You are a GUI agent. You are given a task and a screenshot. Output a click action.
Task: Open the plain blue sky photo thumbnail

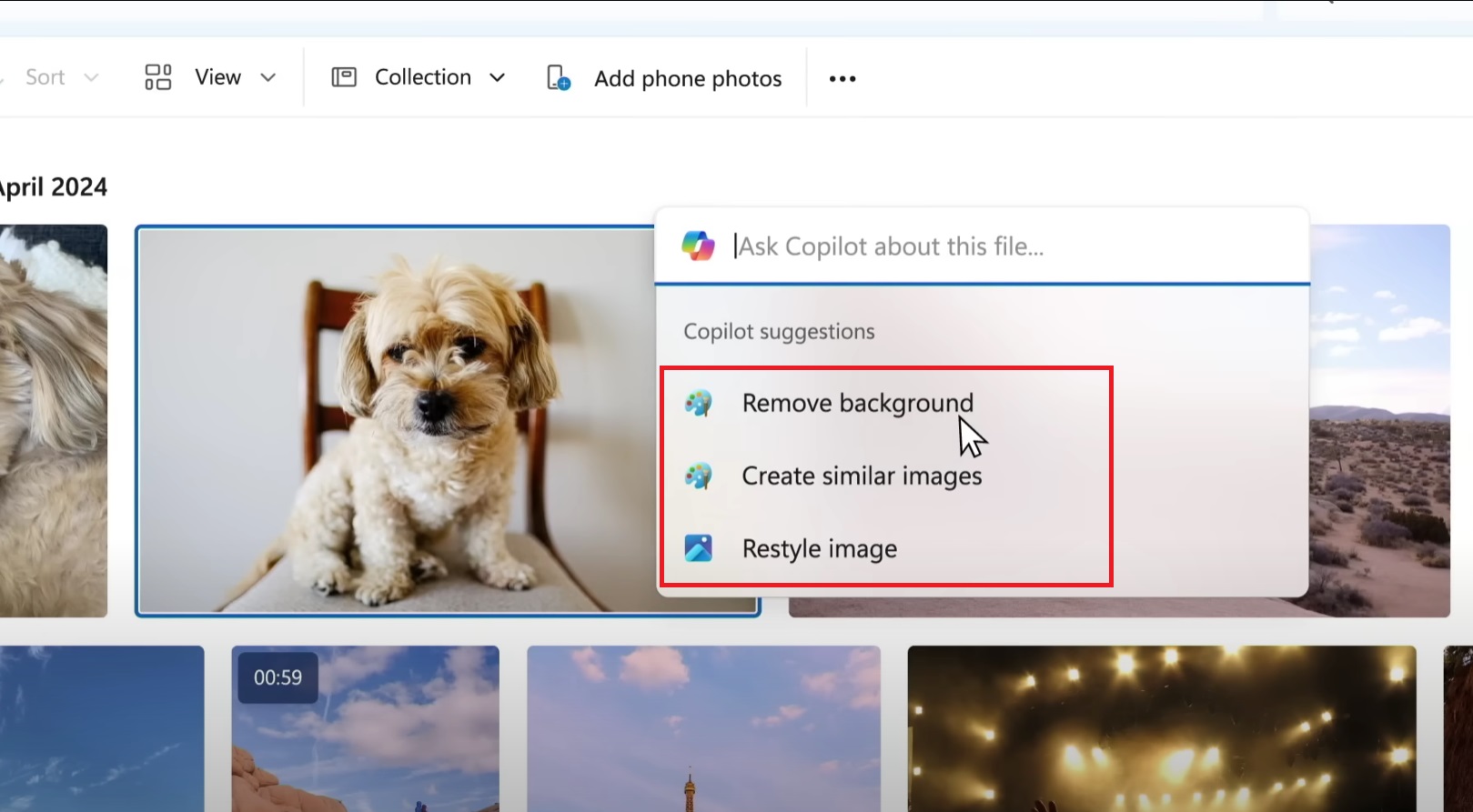[x=102, y=728]
